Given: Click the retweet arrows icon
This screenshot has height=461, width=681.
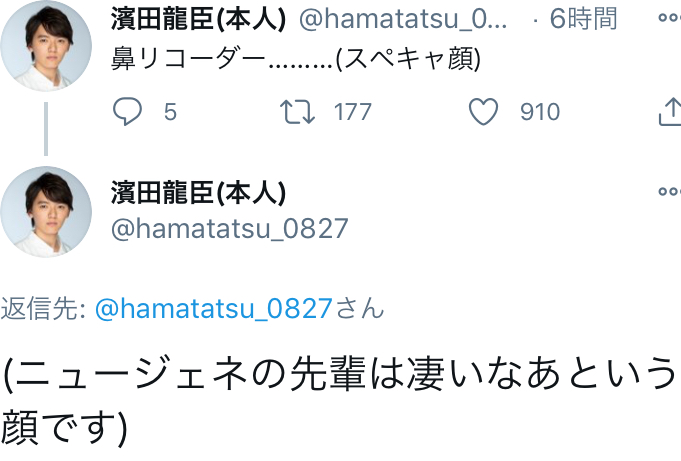Looking at the screenshot, I should point(299,111).
